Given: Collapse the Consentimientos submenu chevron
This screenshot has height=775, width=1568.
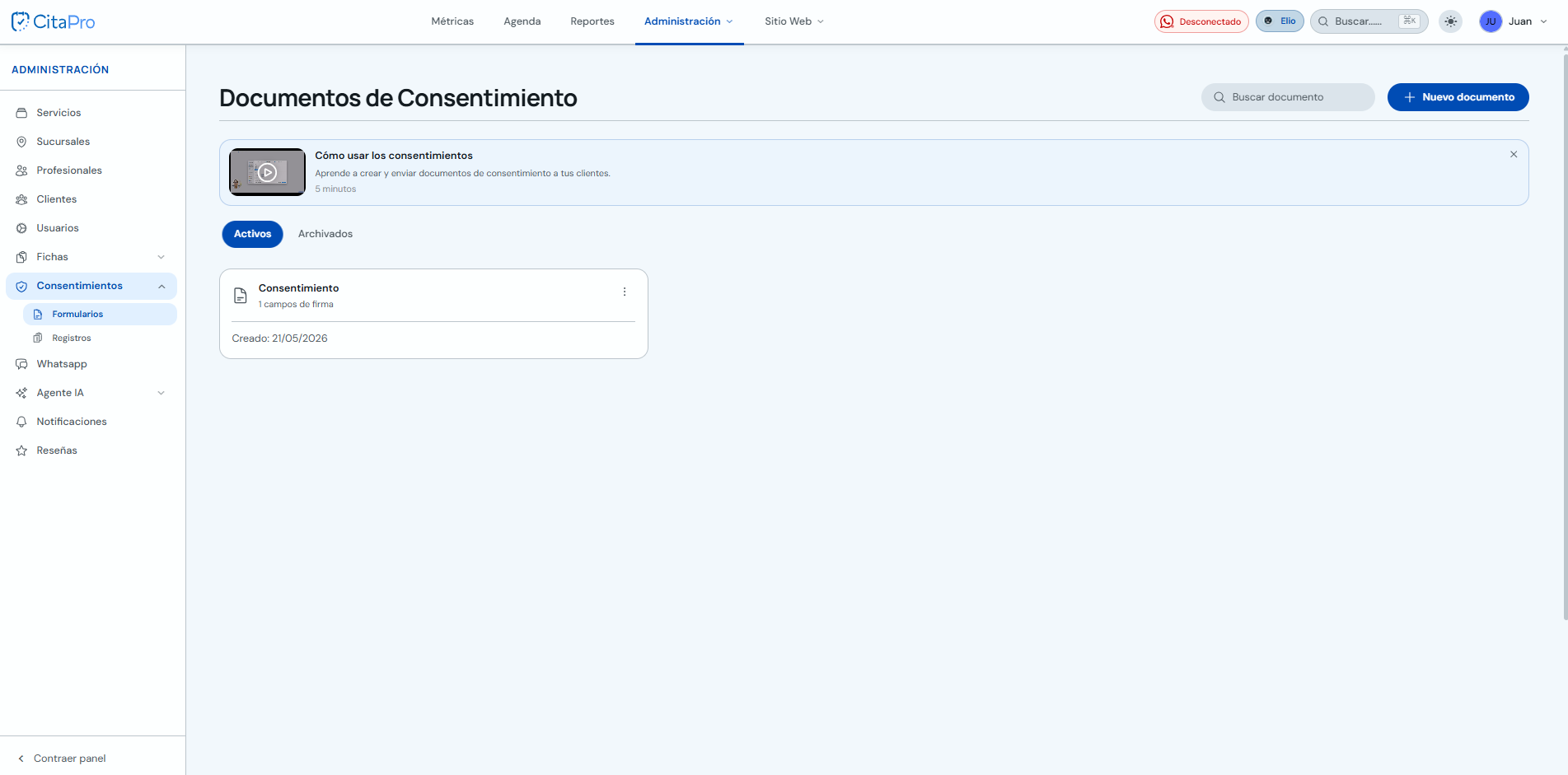Looking at the screenshot, I should pyautogui.click(x=161, y=286).
